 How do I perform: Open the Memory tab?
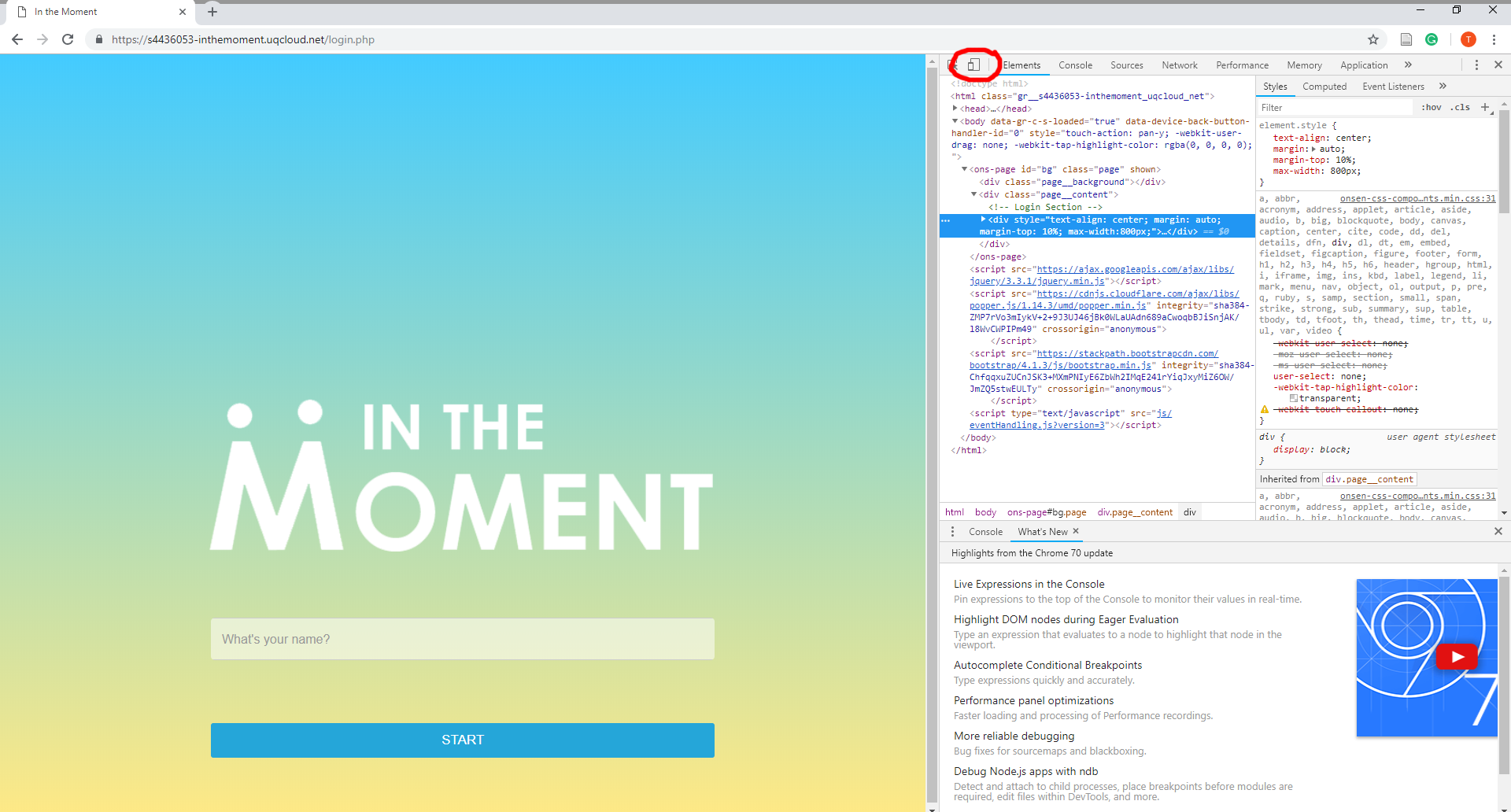click(1304, 65)
